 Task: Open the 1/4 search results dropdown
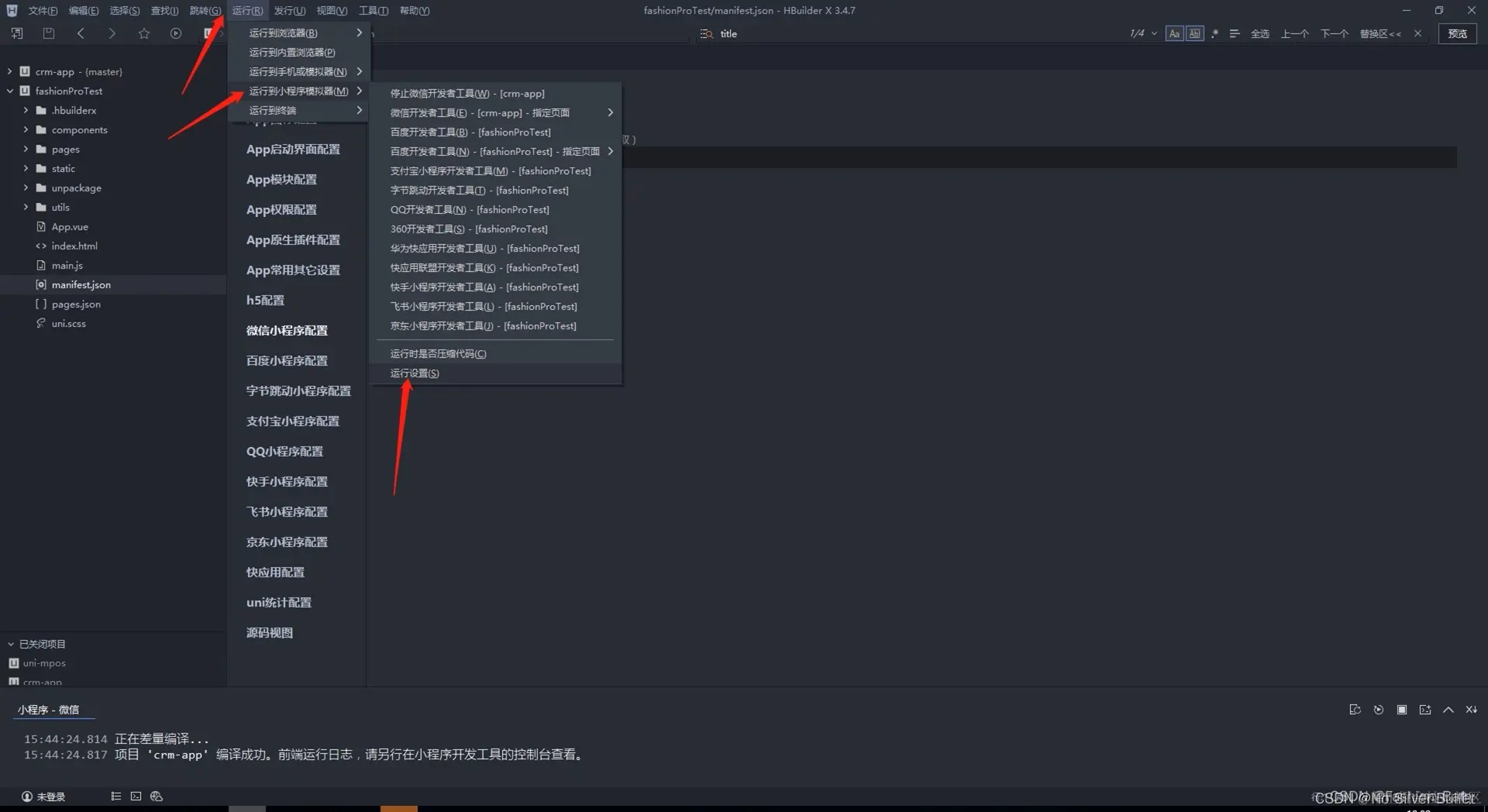tap(1154, 33)
